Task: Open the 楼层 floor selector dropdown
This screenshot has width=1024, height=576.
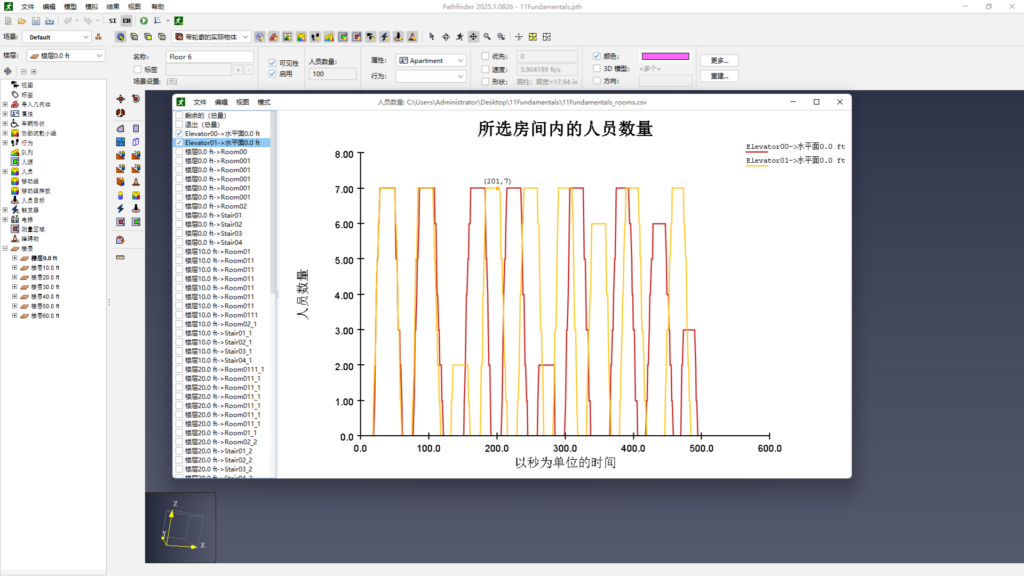Action: tap(65, 56)
